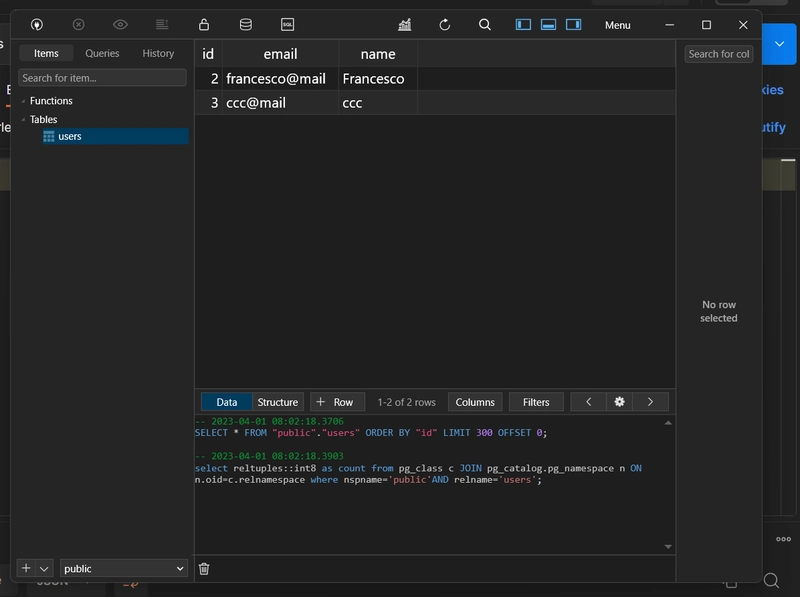Toggle the padlock lock icon

(x=204, y=24)
